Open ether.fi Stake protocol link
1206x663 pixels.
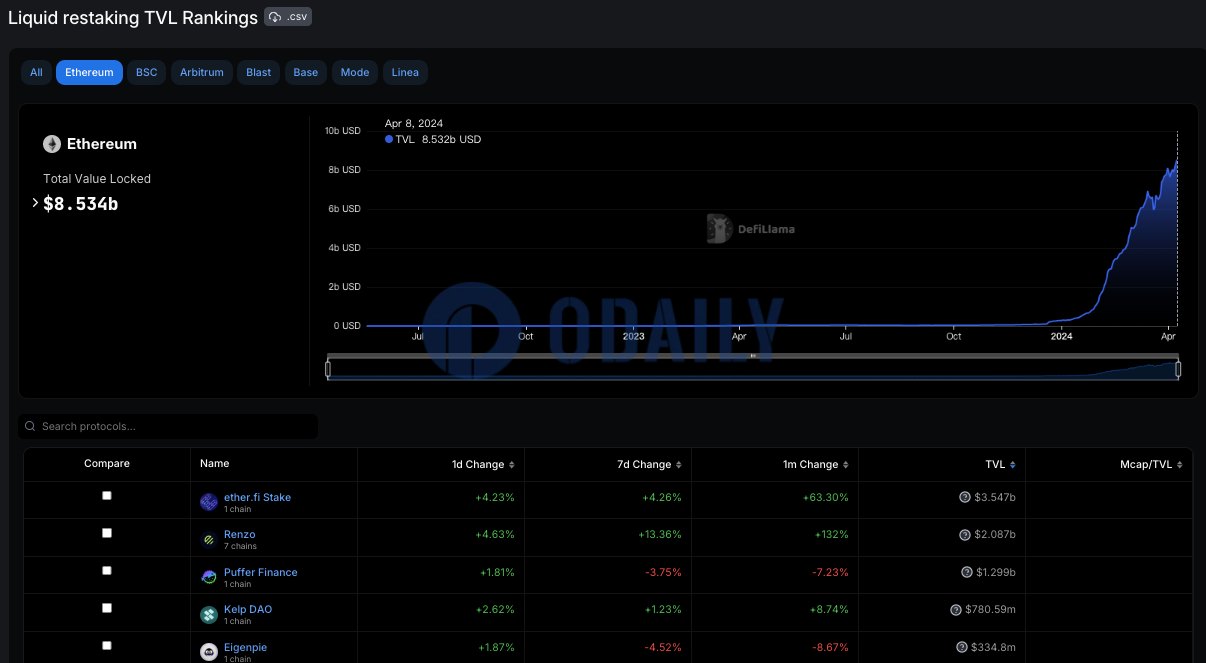257,497
